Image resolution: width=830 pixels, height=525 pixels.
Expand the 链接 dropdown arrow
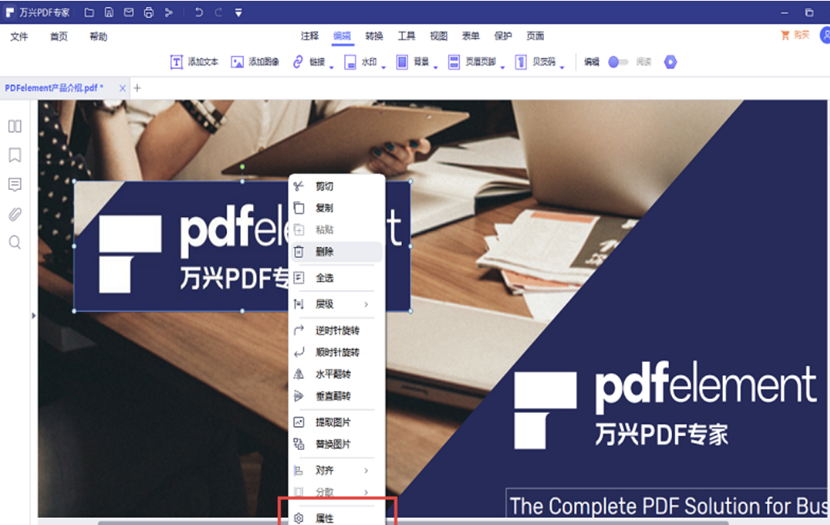331,67
